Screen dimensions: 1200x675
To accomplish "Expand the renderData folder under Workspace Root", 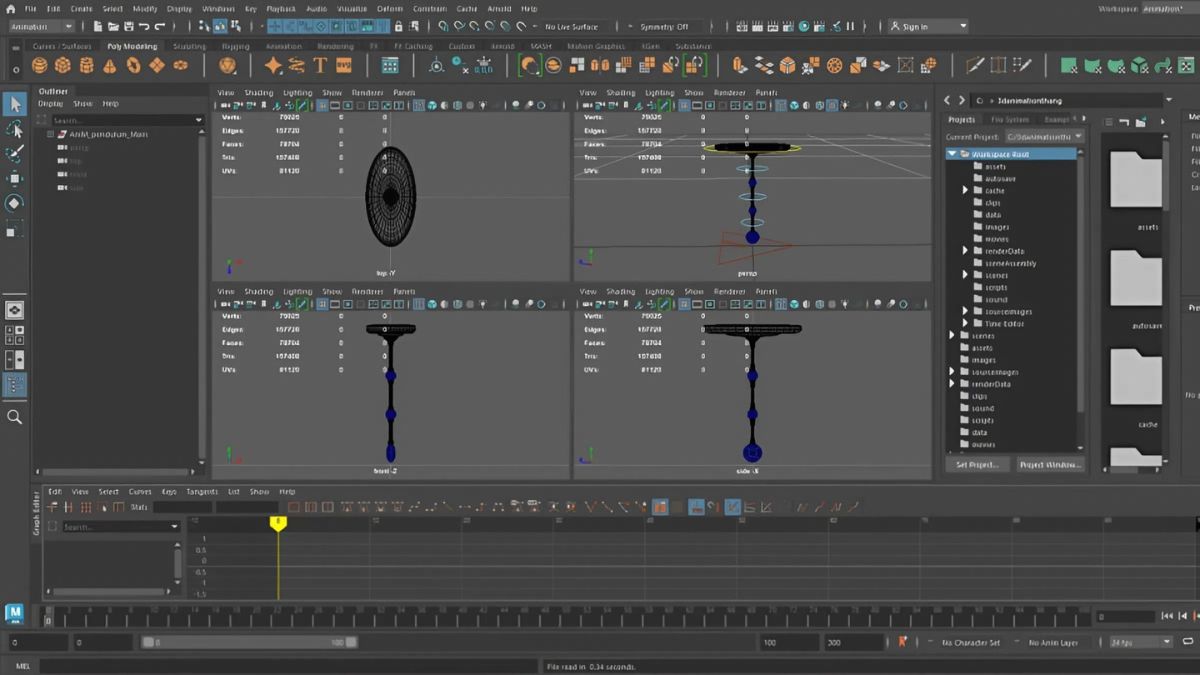I will tap(966, 251).
